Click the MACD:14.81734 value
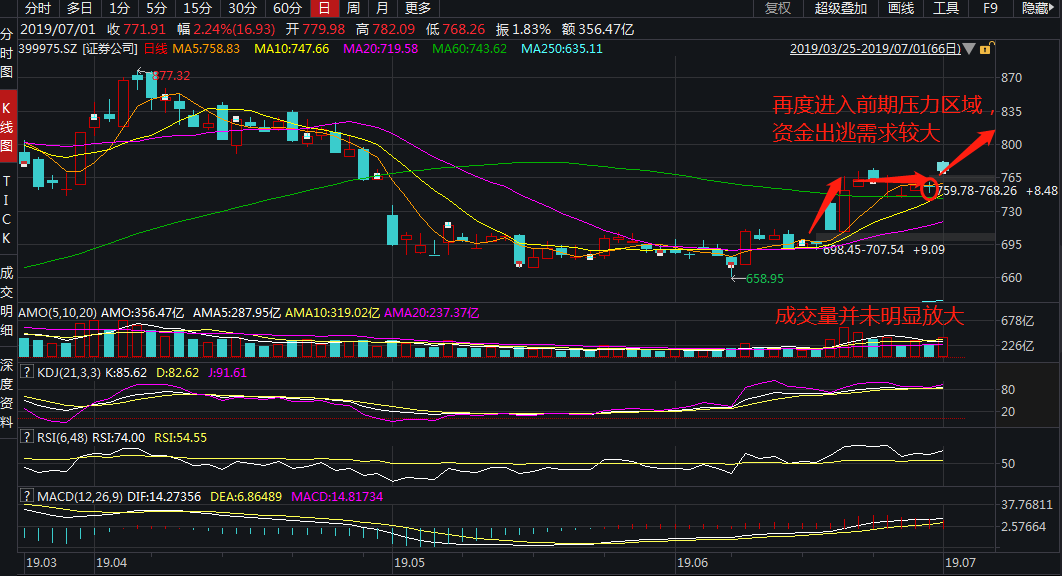This screenshot has height=576, width=1062. pos(337,496)
